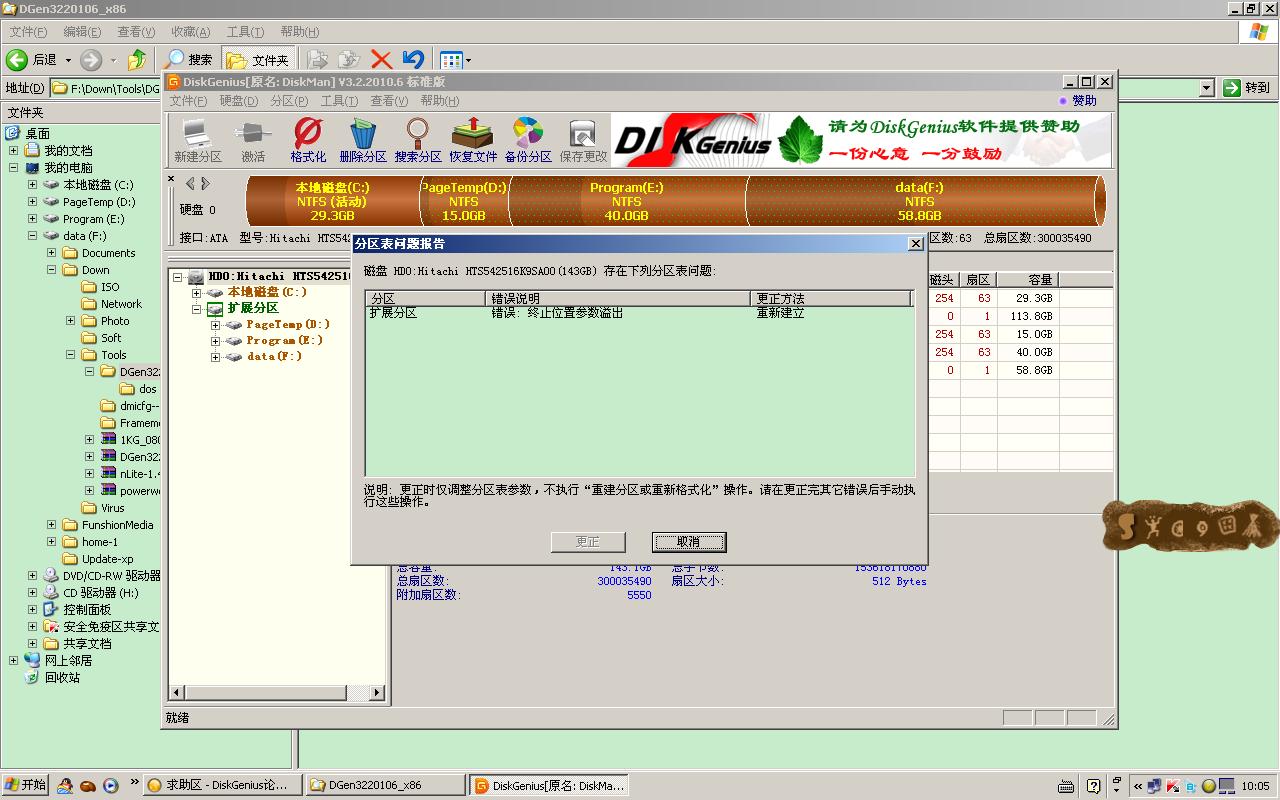Click the Search Partition (搜索分区) icon
Screen dimensions: 1280x800
(x=418, y=140)
